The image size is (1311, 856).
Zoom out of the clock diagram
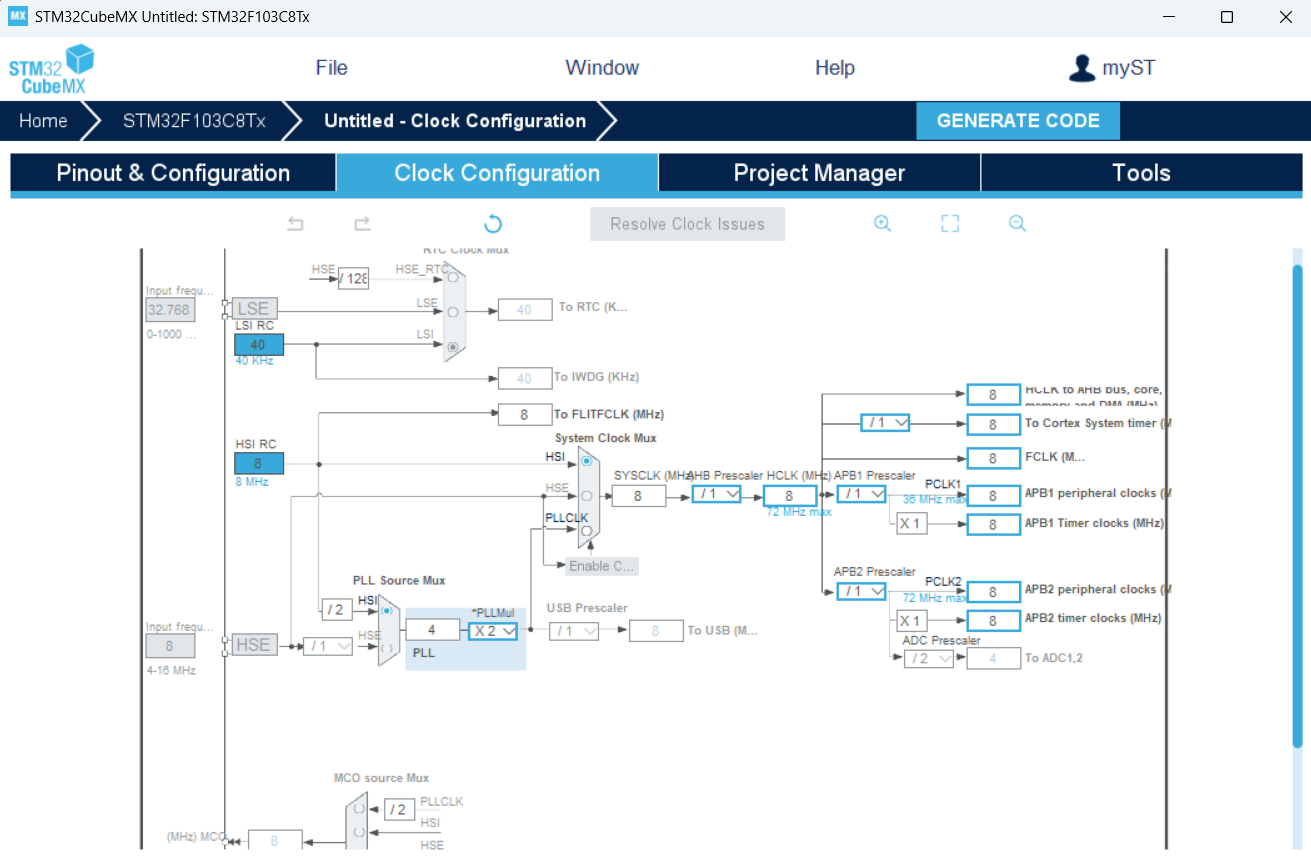(x=1017, y=224)
